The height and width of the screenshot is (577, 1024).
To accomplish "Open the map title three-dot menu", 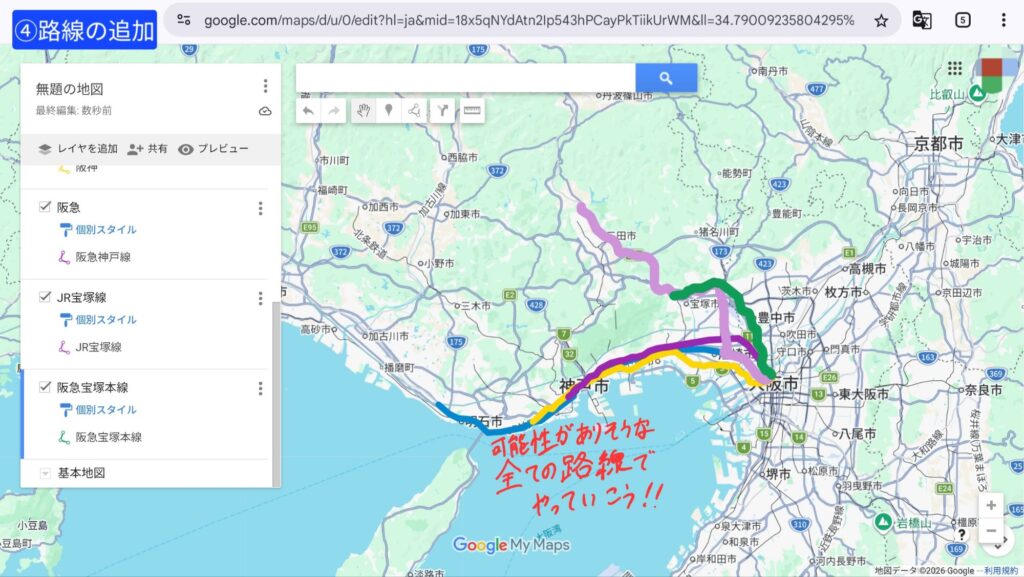I will (265, 87).
